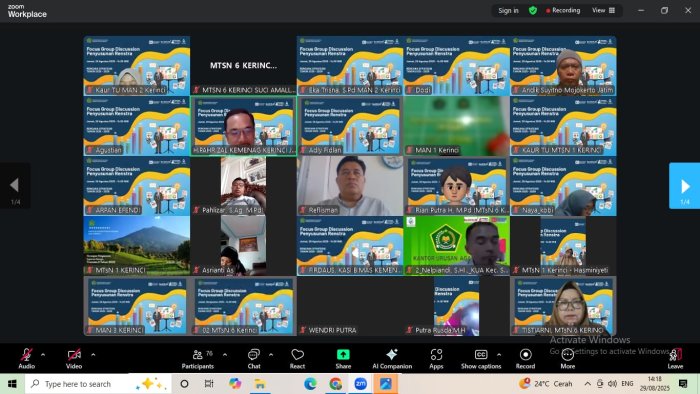Select the MAN 1 Kerinci tile
Image resolution: width=700 pixels, height=394 pixels.
tap(457, 126)
